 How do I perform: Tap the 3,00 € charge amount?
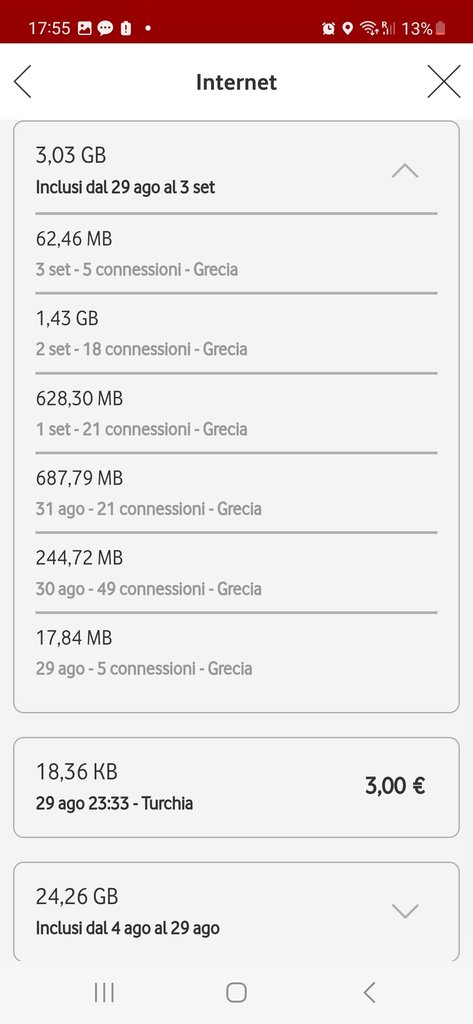(395, 786)
